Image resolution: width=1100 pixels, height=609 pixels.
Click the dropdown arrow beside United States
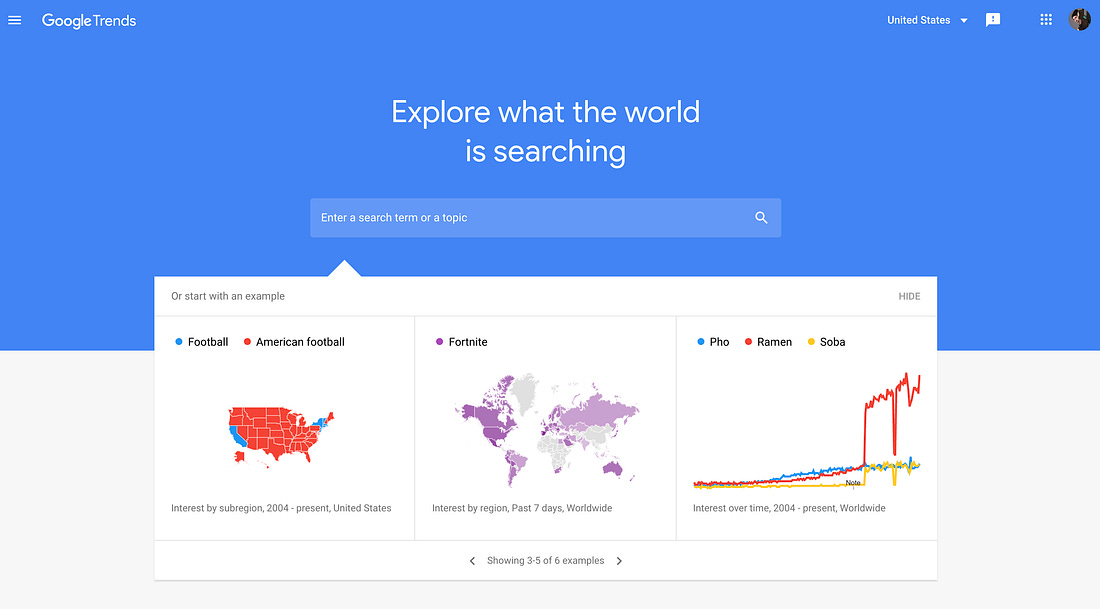pos(964,21)
